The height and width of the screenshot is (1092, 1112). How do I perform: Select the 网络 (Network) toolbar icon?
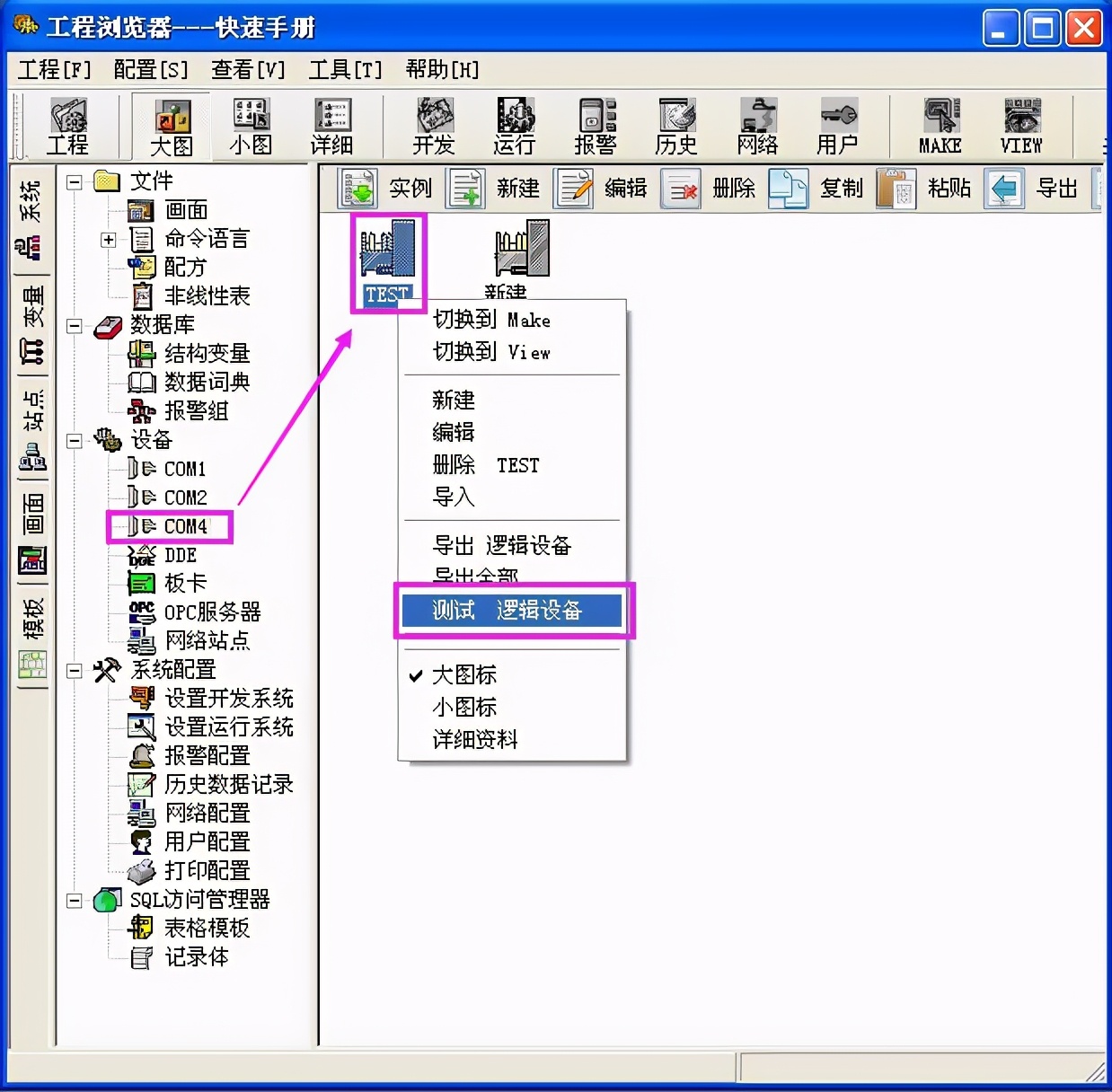(757, 126)
